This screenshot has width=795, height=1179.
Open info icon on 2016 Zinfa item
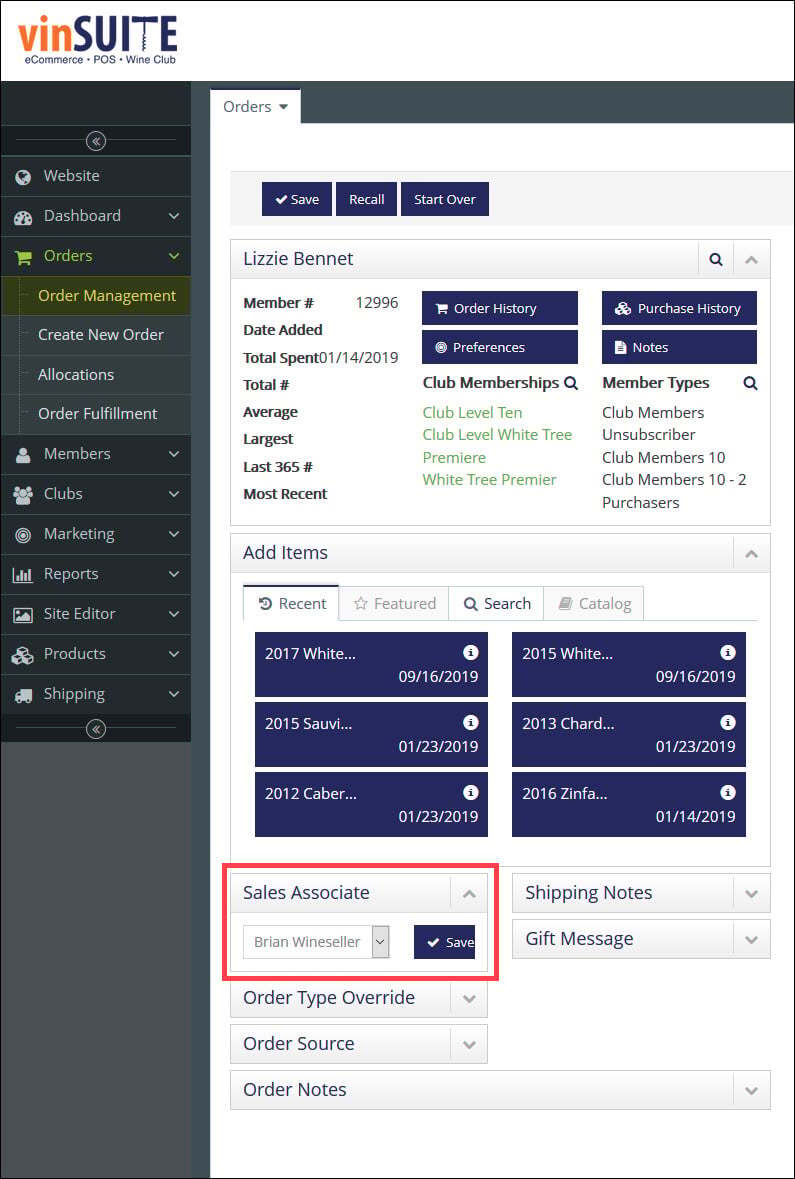click(727, 793)
